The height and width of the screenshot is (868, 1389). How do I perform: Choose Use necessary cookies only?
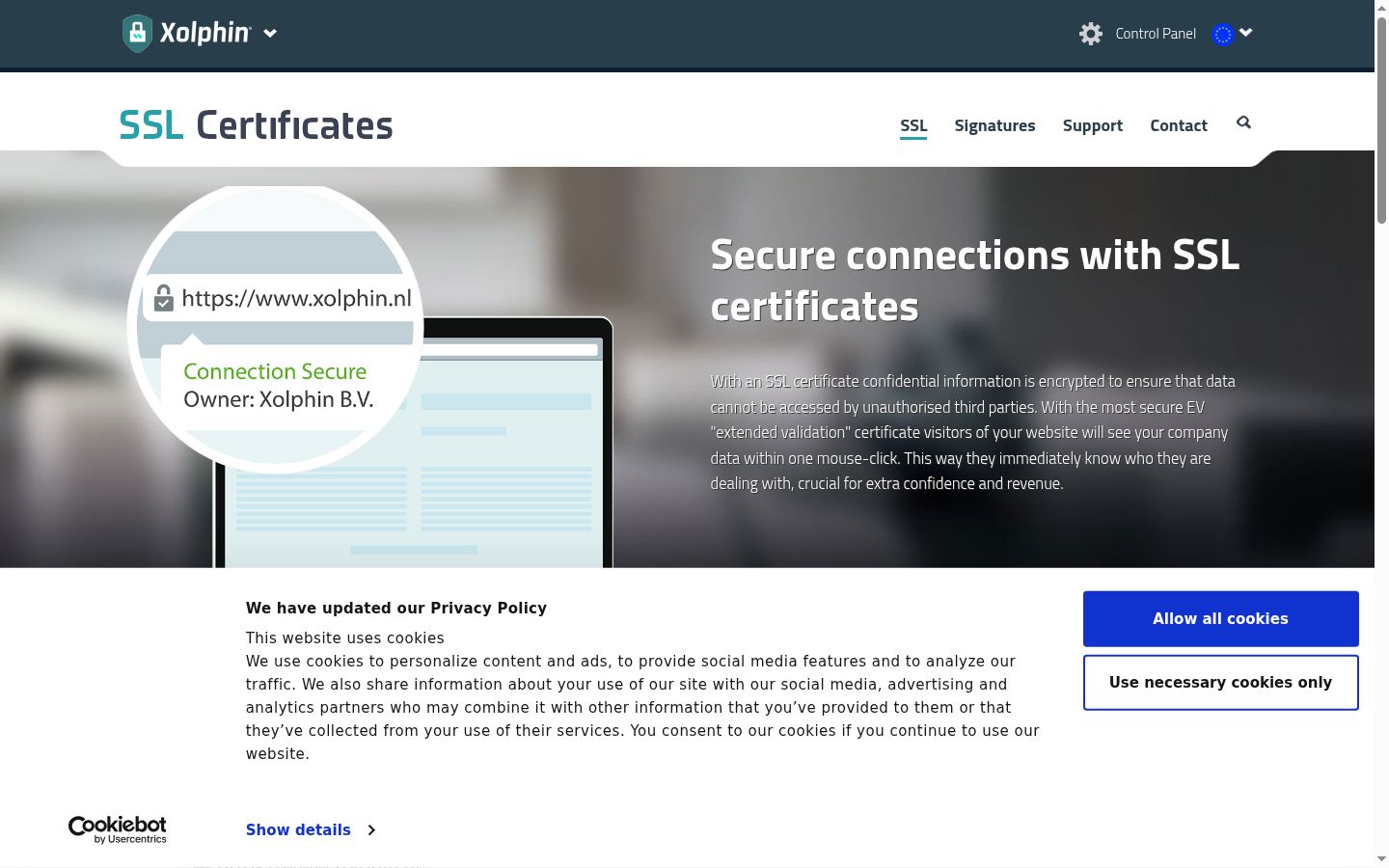click(1221, 683)
